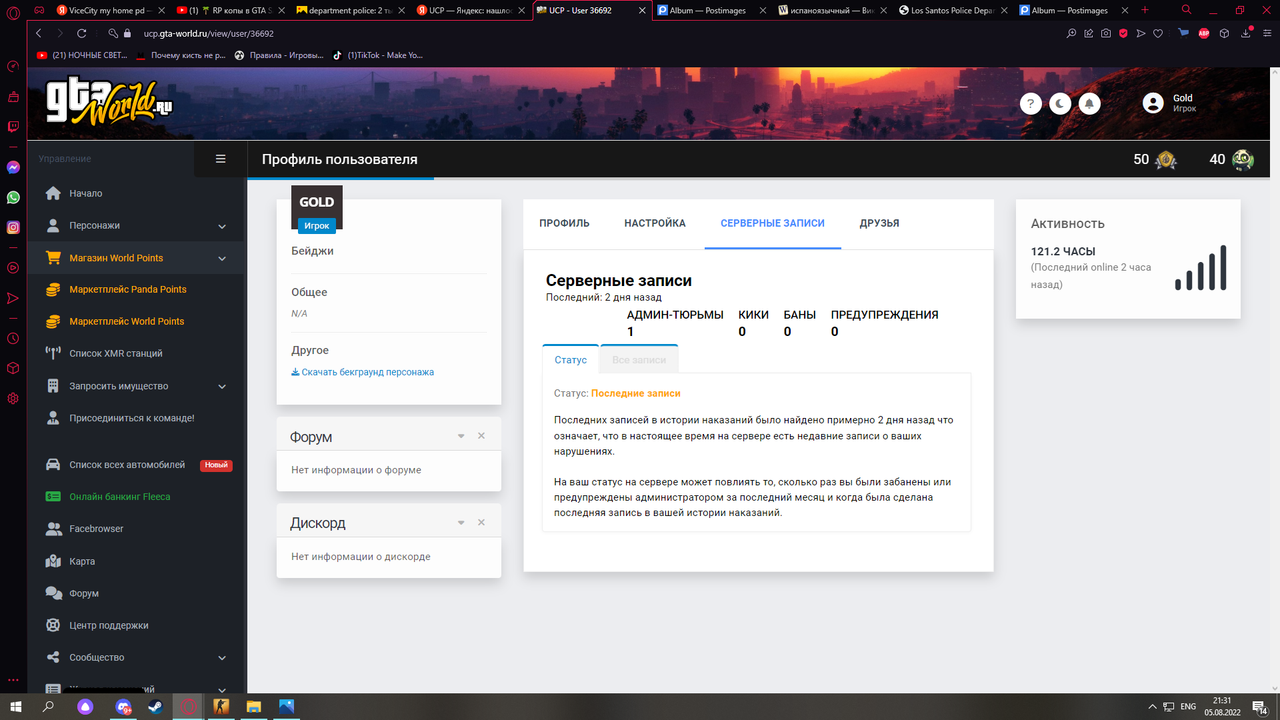Toggle the sidebar hamburger menu
The width and height of the screenshot is (1280, 720).
(221, 159)
